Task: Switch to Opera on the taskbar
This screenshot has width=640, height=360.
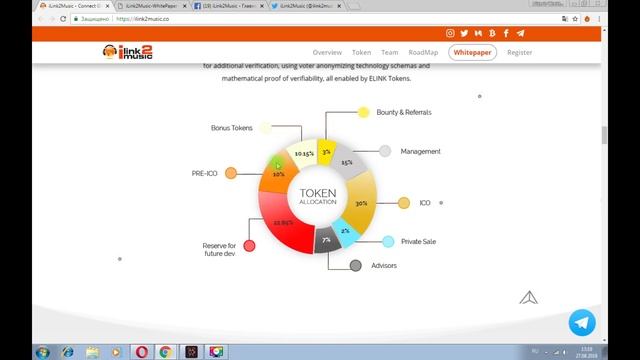Action: pyautogui.click(x=142, y=352)
